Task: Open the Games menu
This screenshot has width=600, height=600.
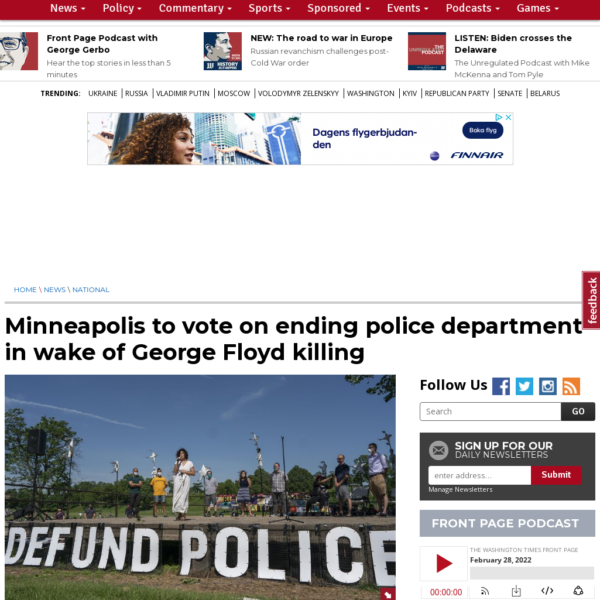Action: [x=538, y=8]
